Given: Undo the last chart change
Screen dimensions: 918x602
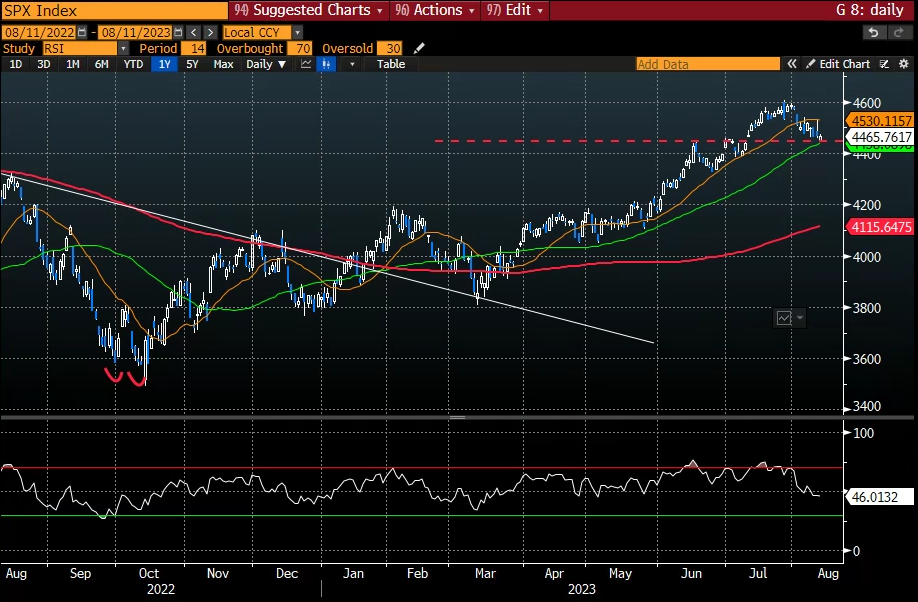Looking at the screenshot, I should (874, 32).
